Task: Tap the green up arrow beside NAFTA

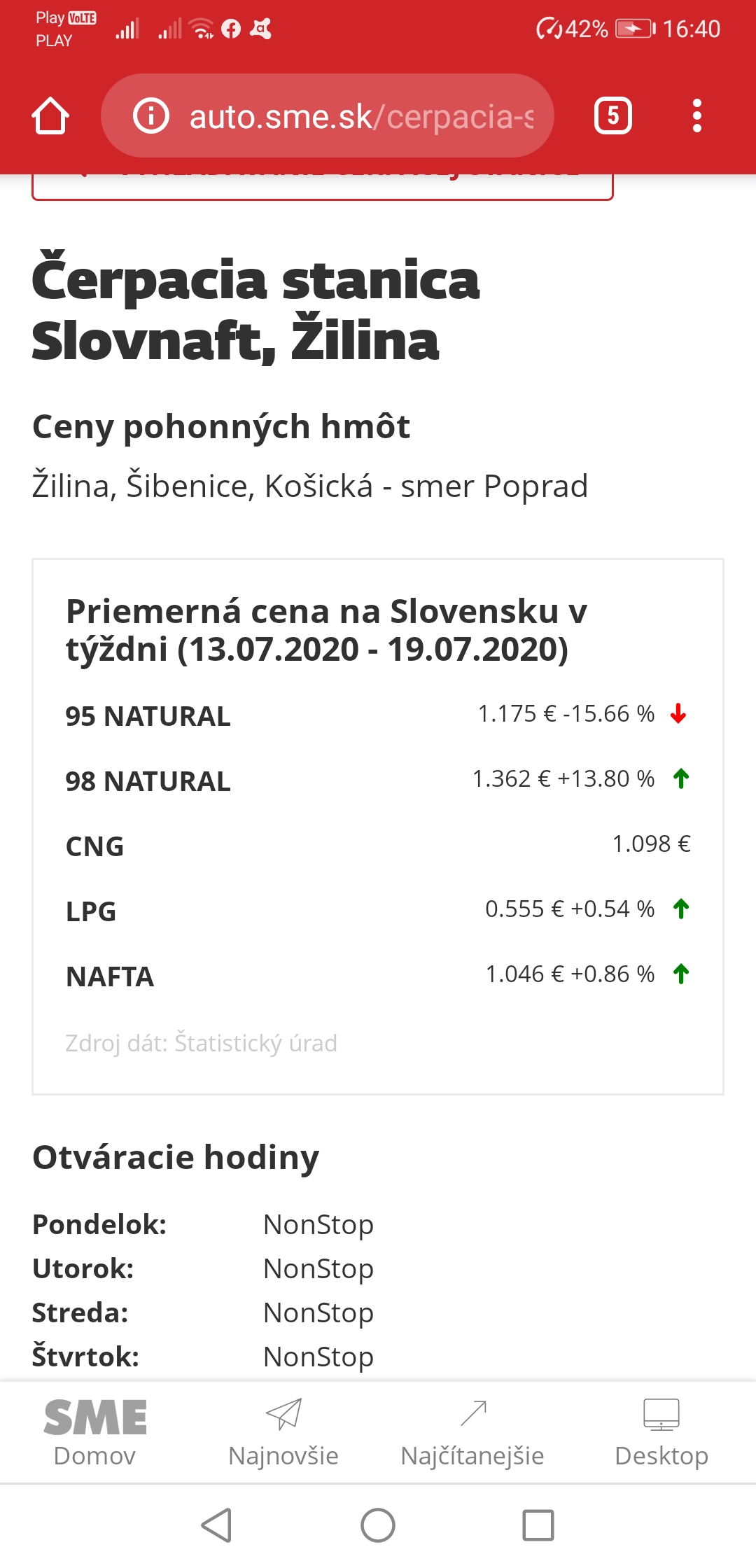Action: pyautogui.click(x=681, y=974)
